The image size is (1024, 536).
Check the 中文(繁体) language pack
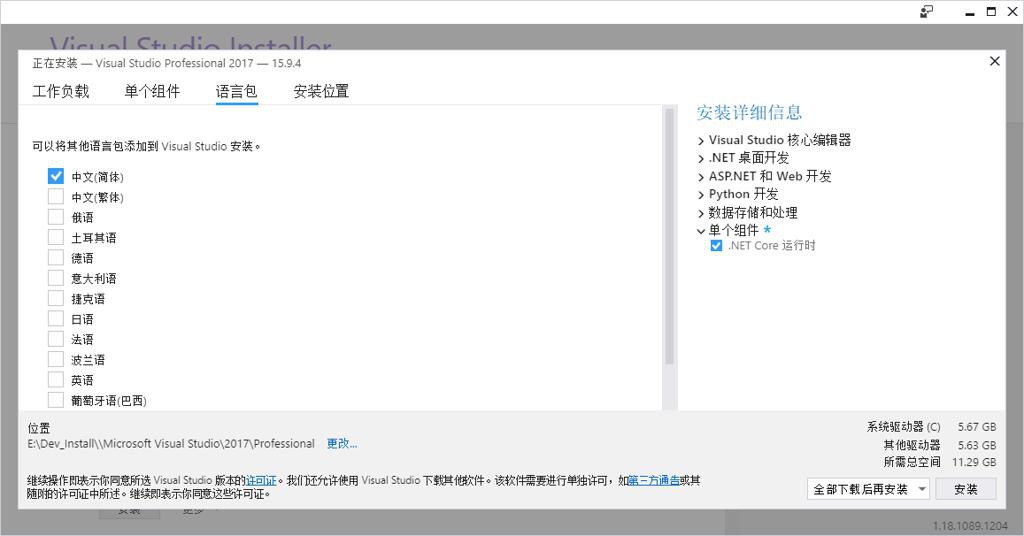(56, 197)
